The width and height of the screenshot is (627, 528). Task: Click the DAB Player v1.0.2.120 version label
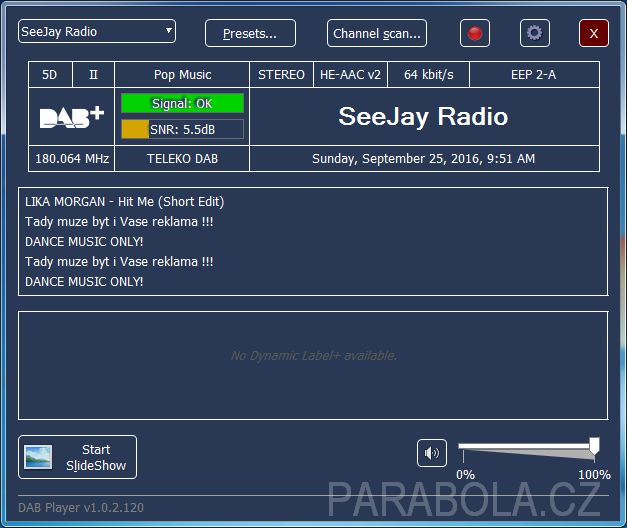[81, 508]
